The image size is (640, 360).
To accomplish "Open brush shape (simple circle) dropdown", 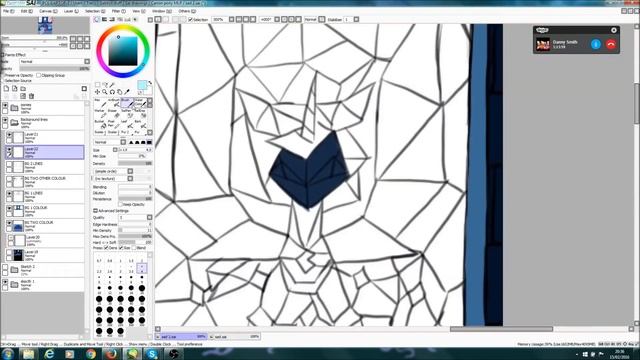I will click(x=130, y=171).
